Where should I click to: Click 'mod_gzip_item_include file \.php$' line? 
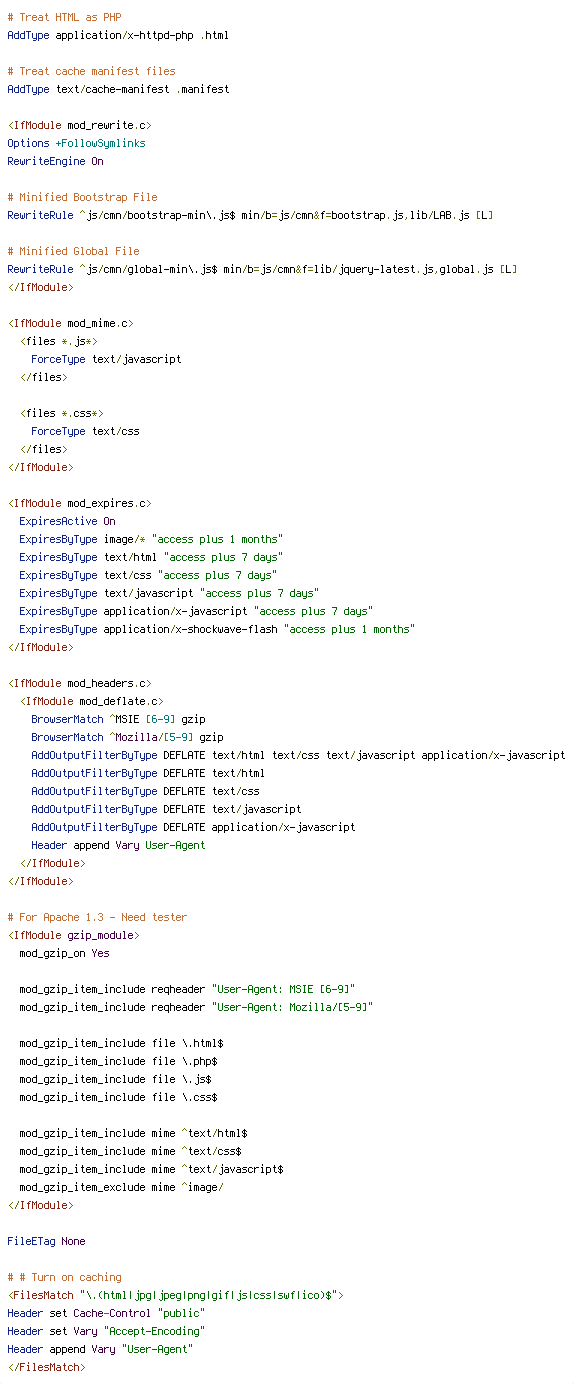pyautogui.click(x=118, y=1061)
